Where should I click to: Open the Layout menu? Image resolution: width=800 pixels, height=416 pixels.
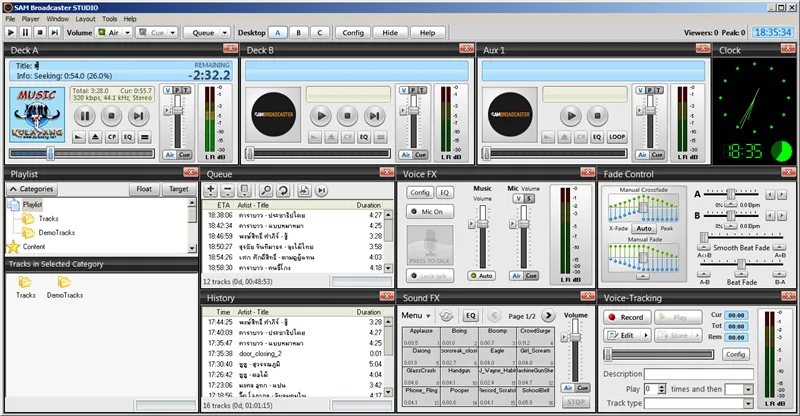pyautogui.click(x=85, y=19)
